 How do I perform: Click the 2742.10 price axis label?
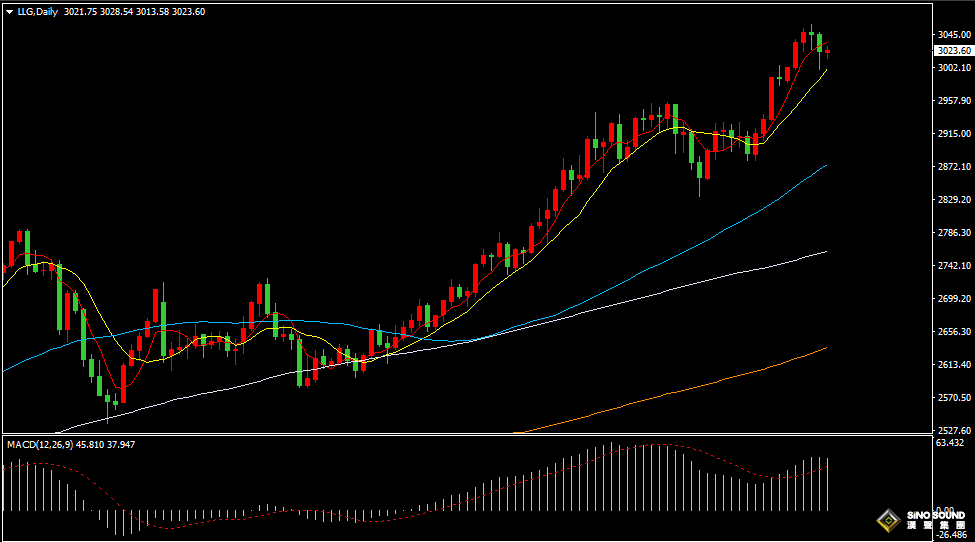954,265
